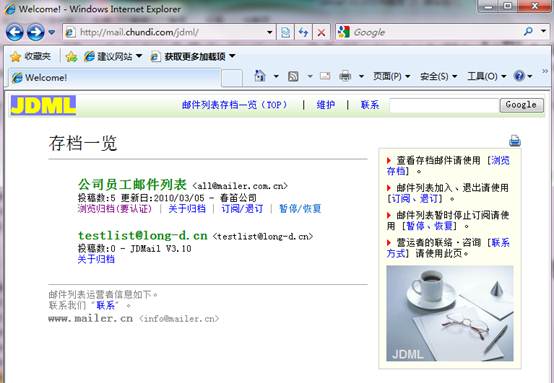Click the 存档一览 heading text

point(83,143)
